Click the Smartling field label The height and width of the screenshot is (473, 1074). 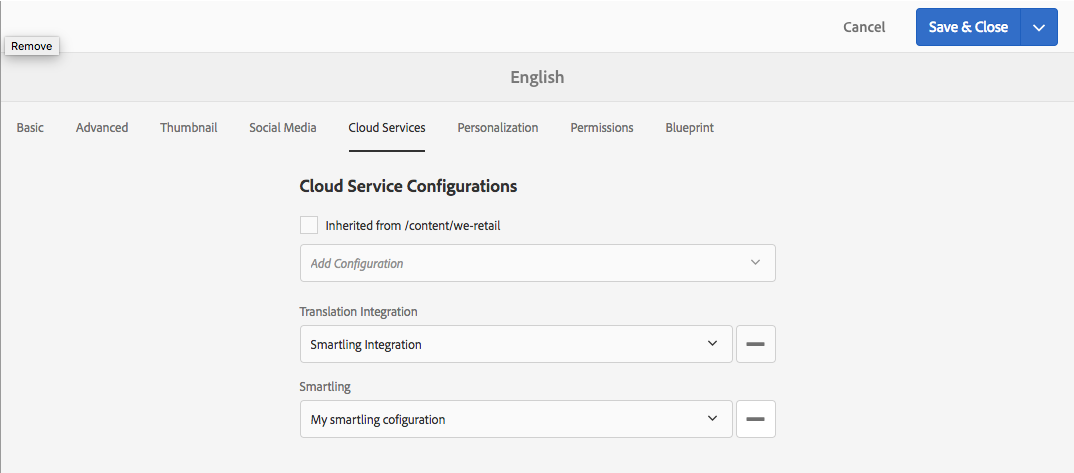(x=325, y=387)
